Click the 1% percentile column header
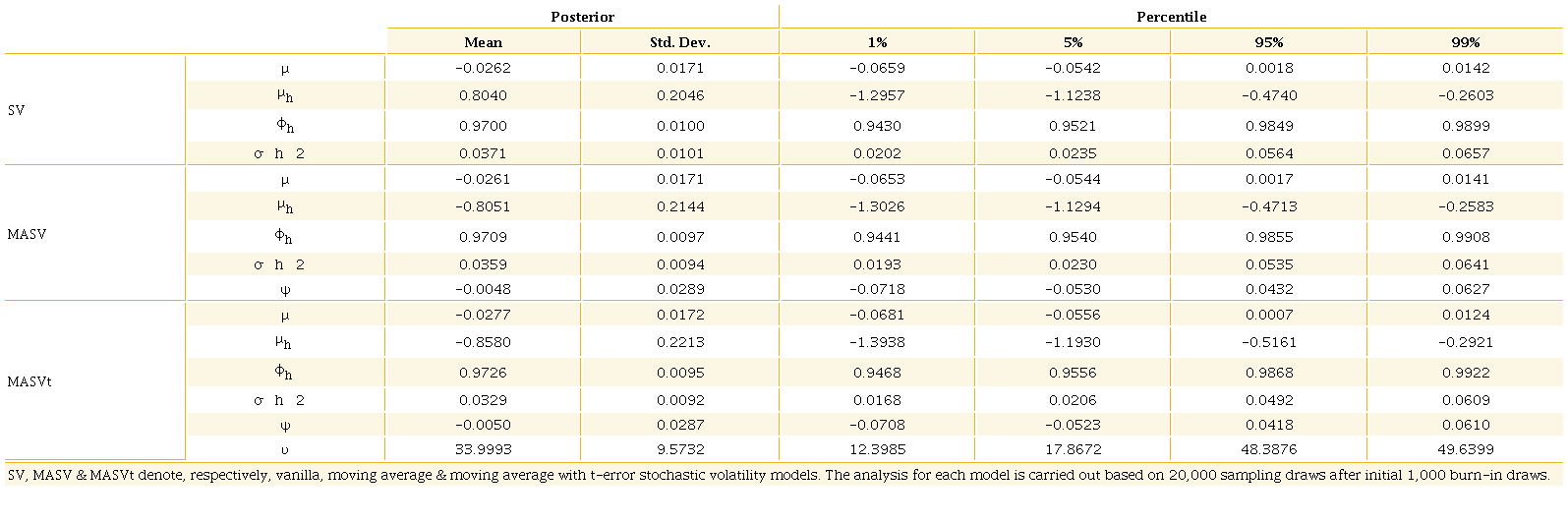 [877, 42]
